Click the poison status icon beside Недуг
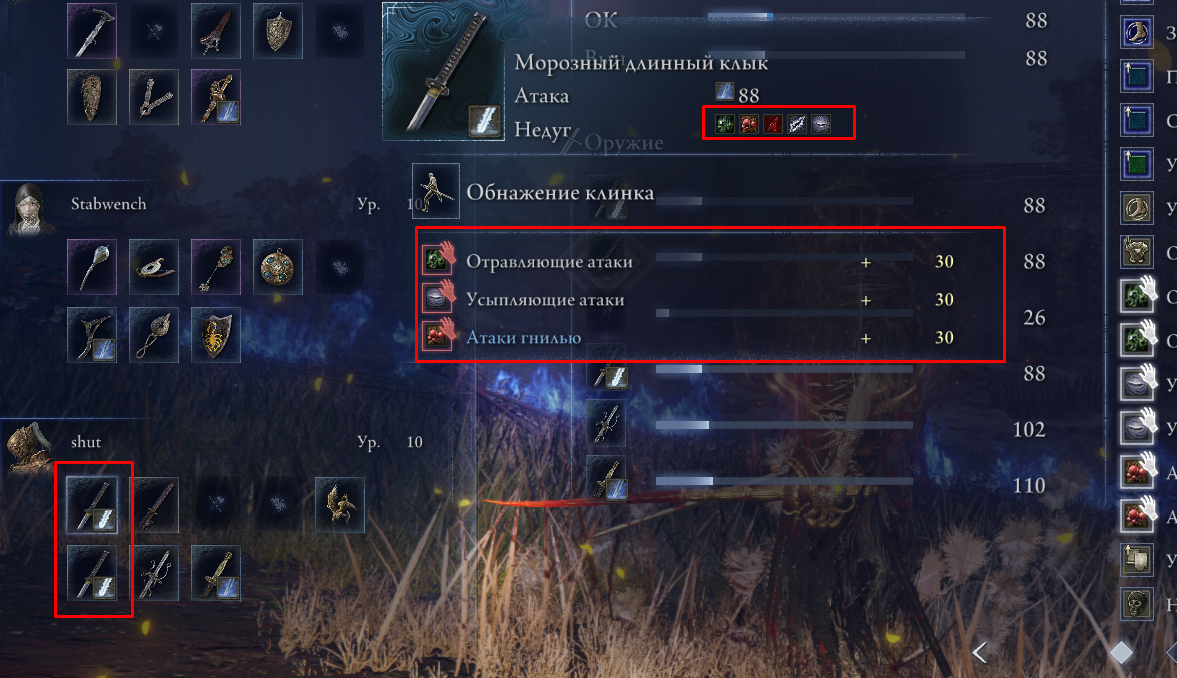This screenshot has height=678, width=1177. [724, 124]
